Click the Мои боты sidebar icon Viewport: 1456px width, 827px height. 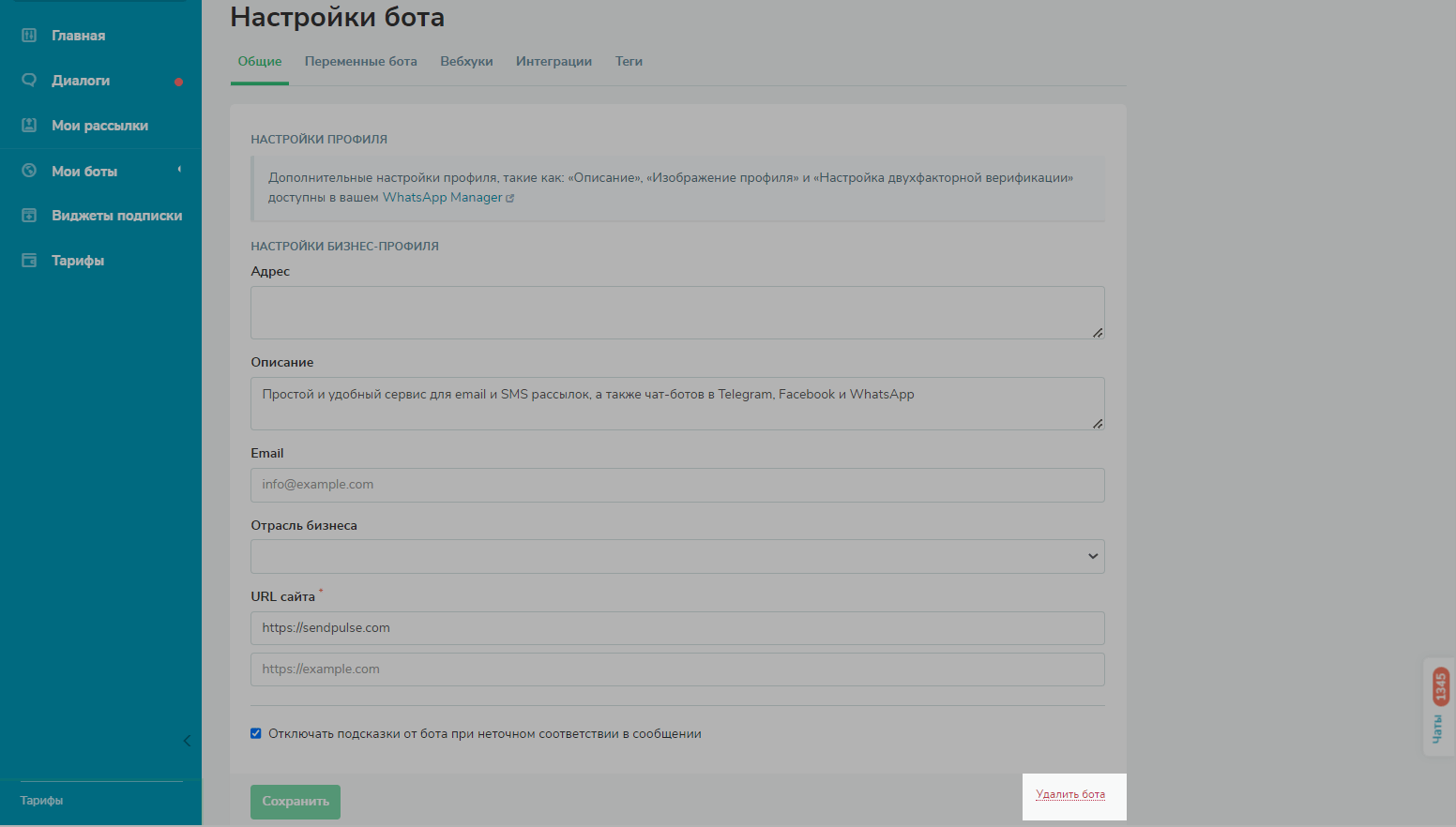(x=29, y=171)
